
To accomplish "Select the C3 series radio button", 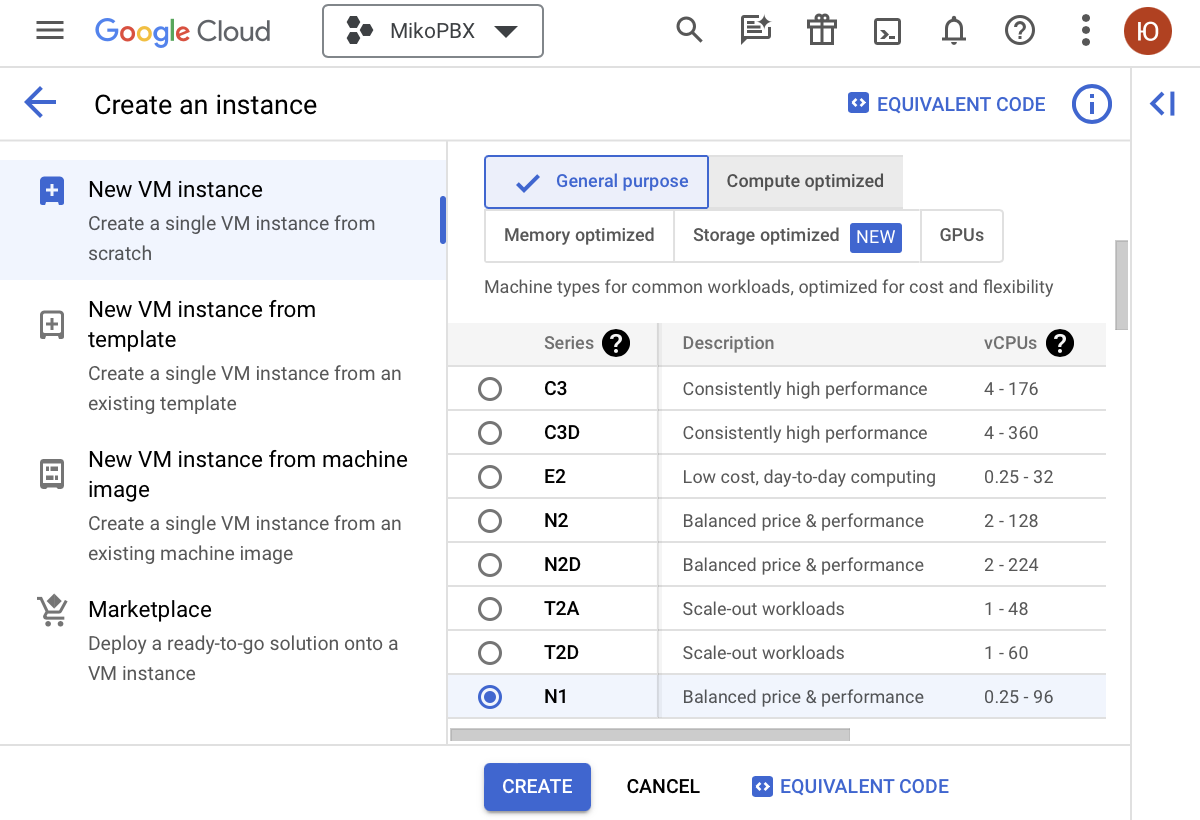I will pyautogui.click(x=490, y=389).
